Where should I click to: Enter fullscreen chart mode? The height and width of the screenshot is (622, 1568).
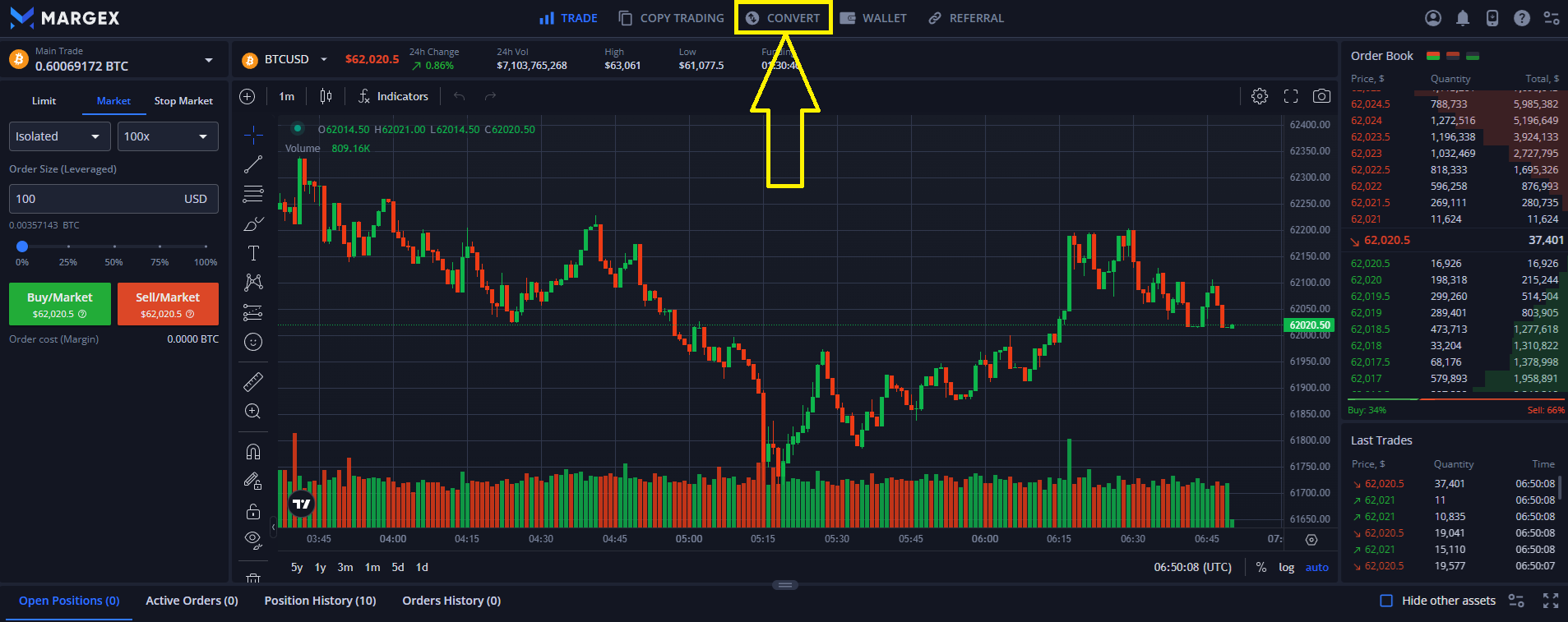(1291, 96)
